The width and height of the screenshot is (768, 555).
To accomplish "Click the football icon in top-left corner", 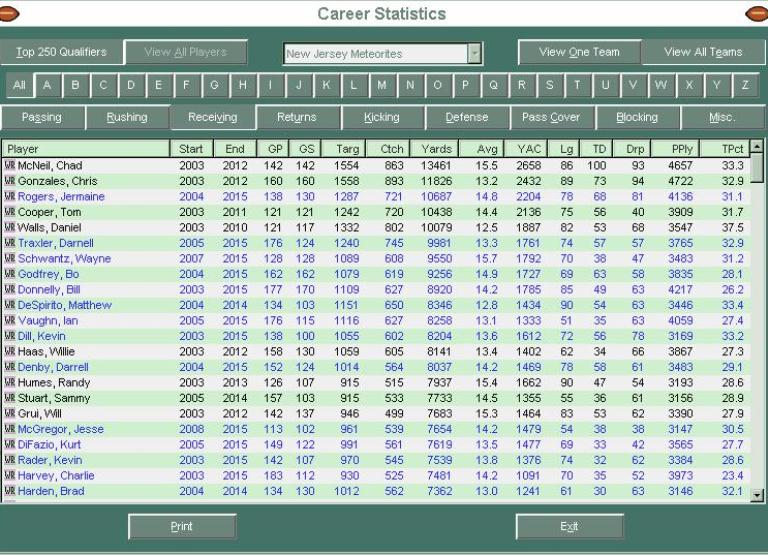I will (11, 14).
